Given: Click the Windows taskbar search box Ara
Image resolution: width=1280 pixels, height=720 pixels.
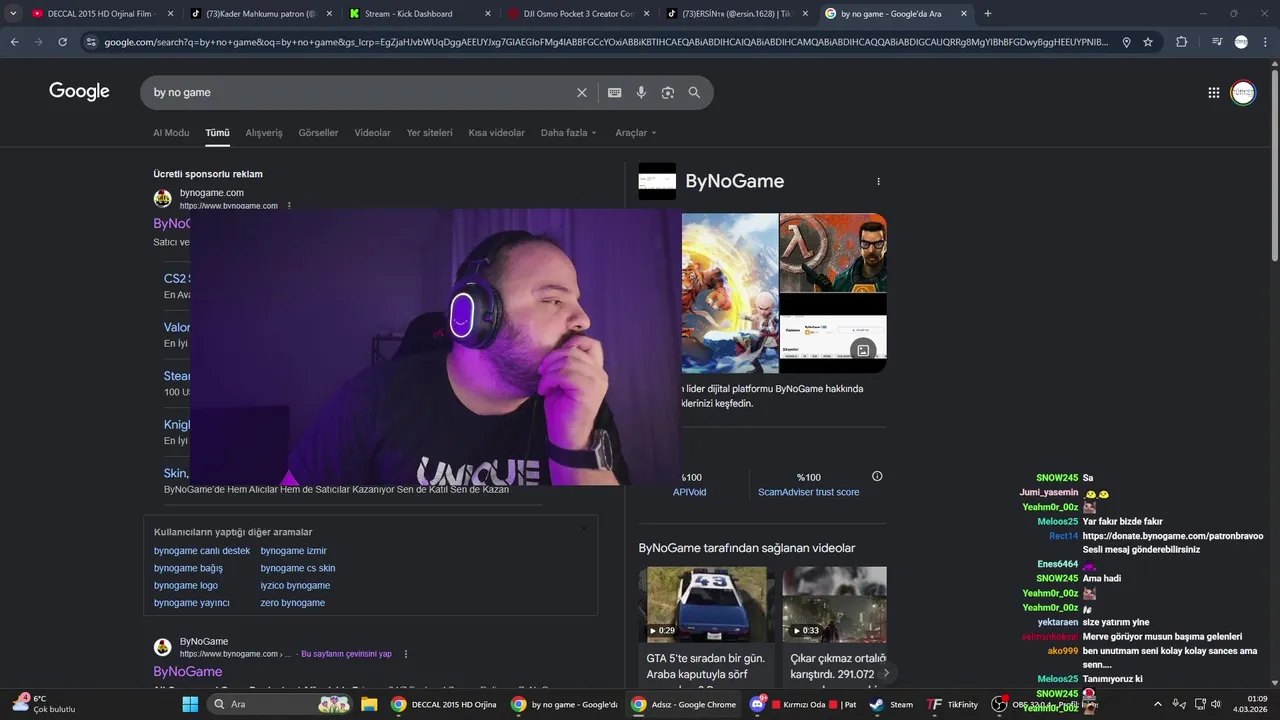Looking at the screenshot, I should click(280, 704).
